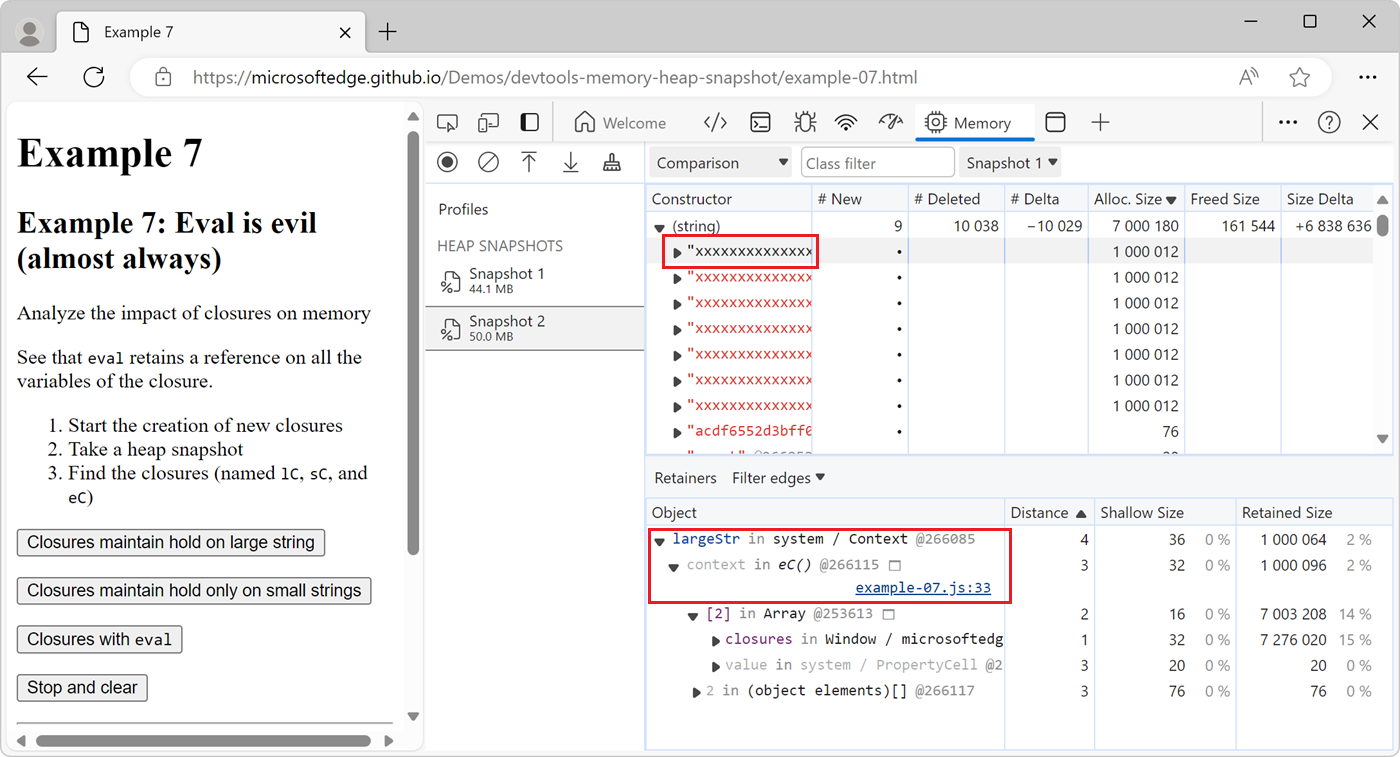1400x757 pixels.
Task: Click the Stop and clear button
Action: (82, 688)
